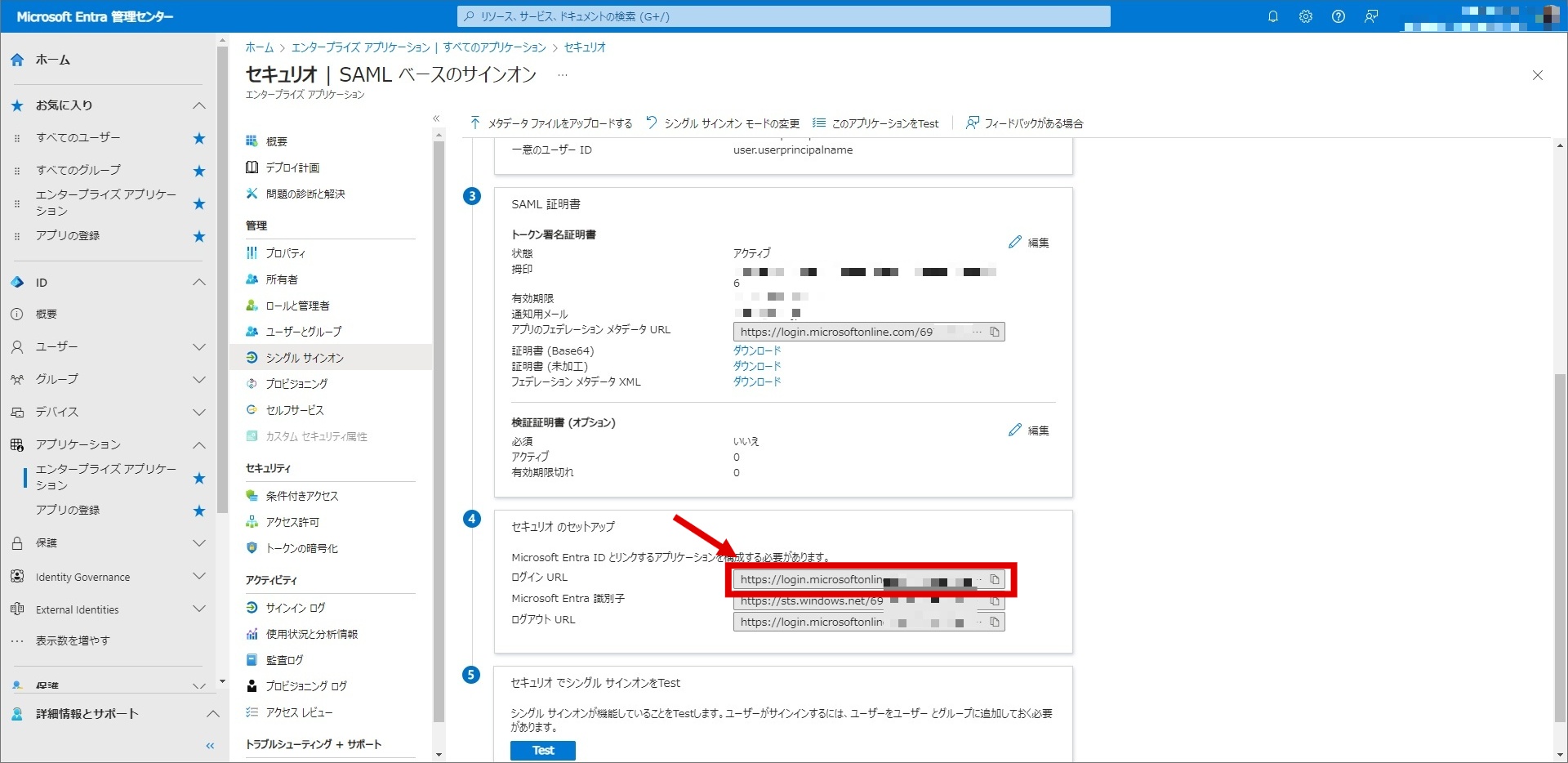Viewport: 1568px width, 763px height.
Task: Go to ホーム in left navigation
Action: (x=53, y=60)
